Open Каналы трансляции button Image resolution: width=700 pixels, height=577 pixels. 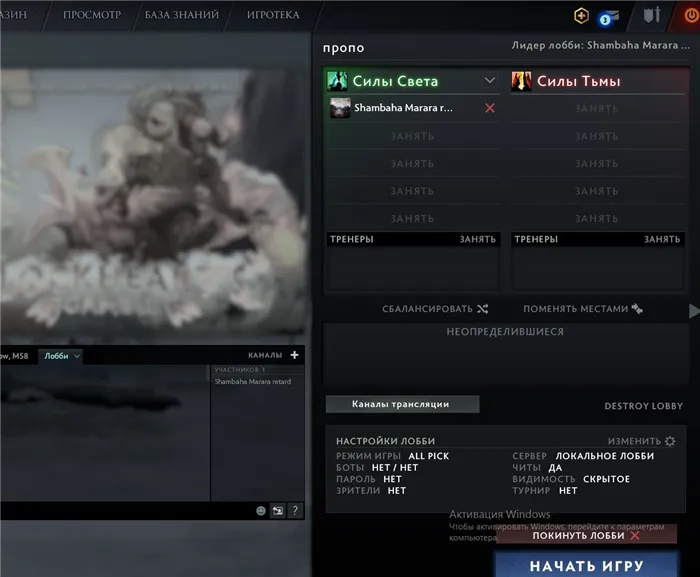402,404
